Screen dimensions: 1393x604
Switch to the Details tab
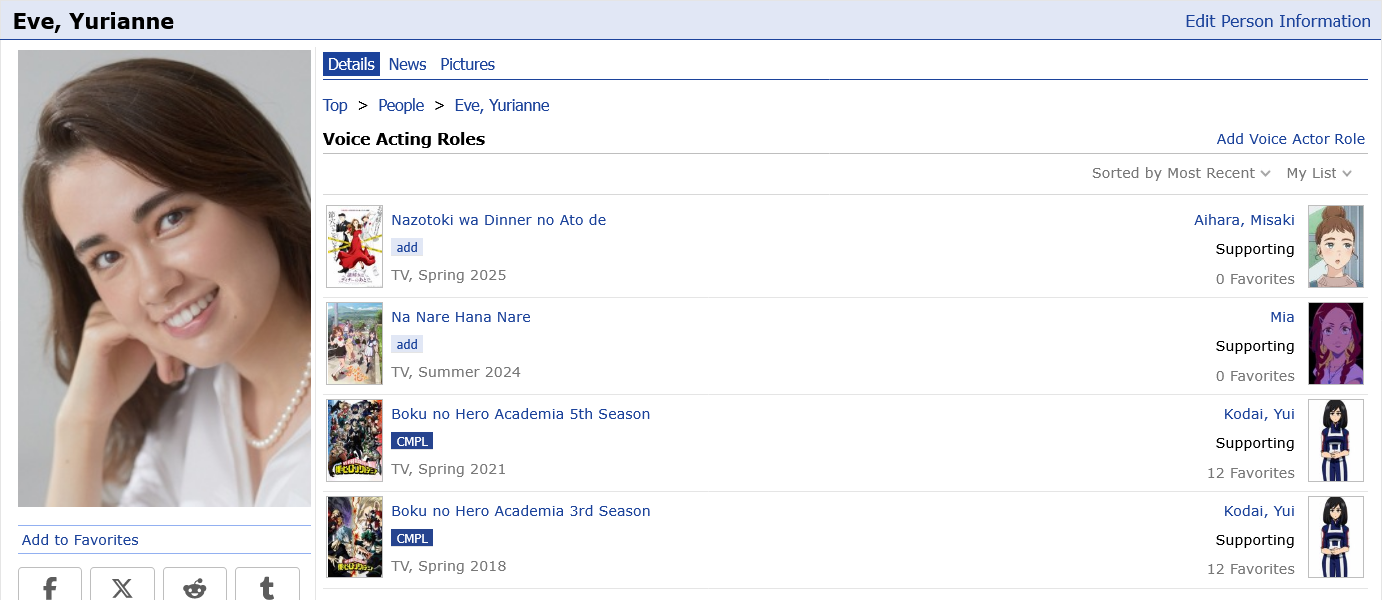coord(351,64)
